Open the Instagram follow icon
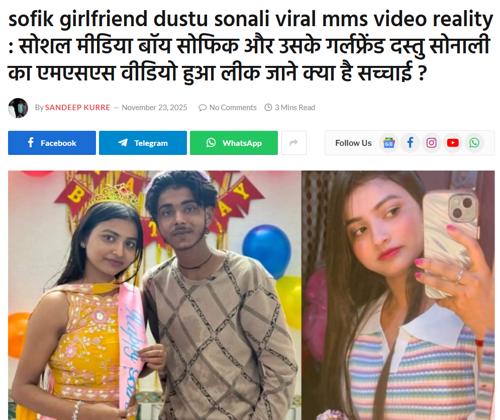Image resolution: width=500 pixels, height=420 pixels. 431,143
